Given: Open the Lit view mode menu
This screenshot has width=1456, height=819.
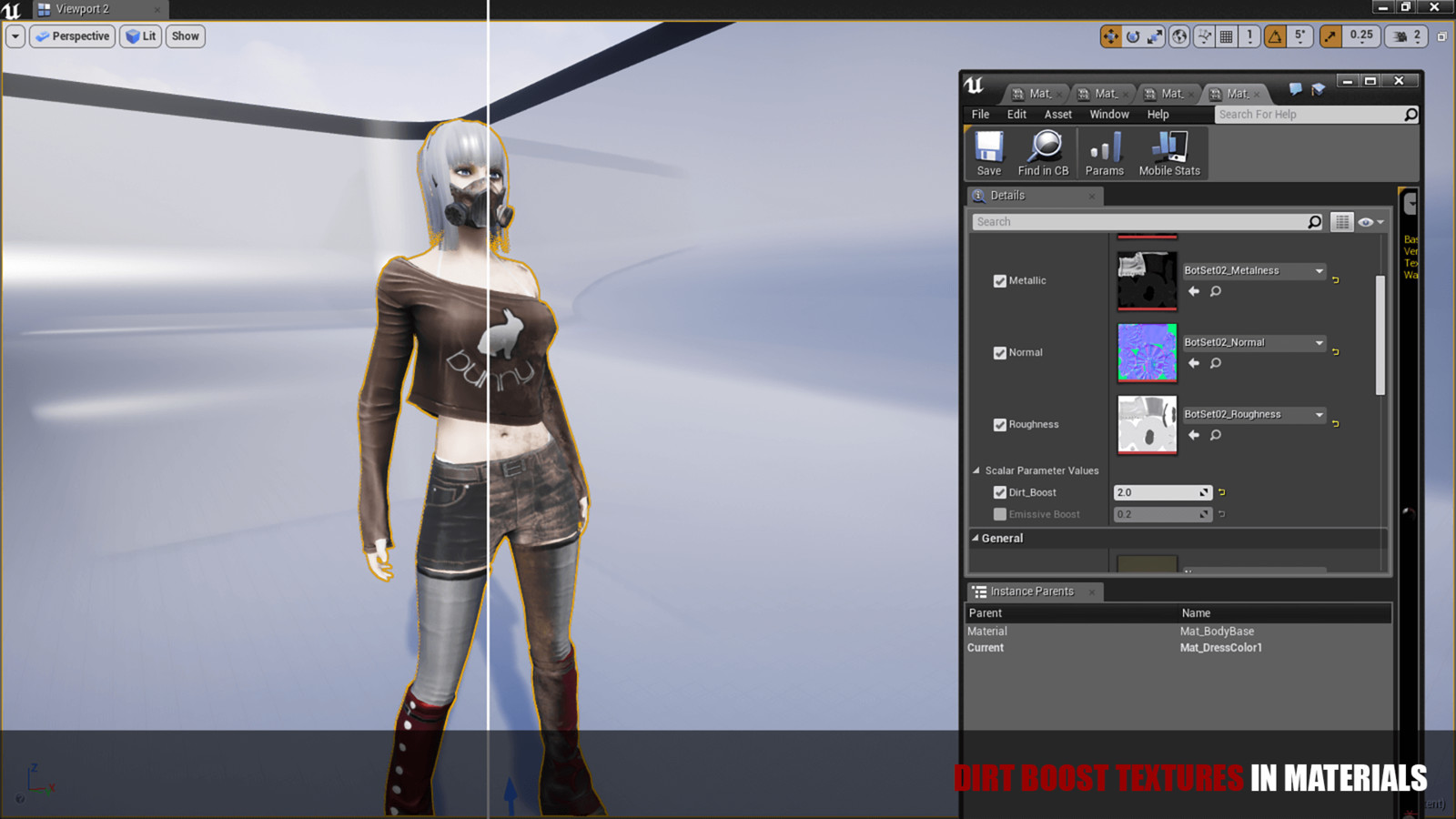Looking at the screenshot, I should (140, 36).
